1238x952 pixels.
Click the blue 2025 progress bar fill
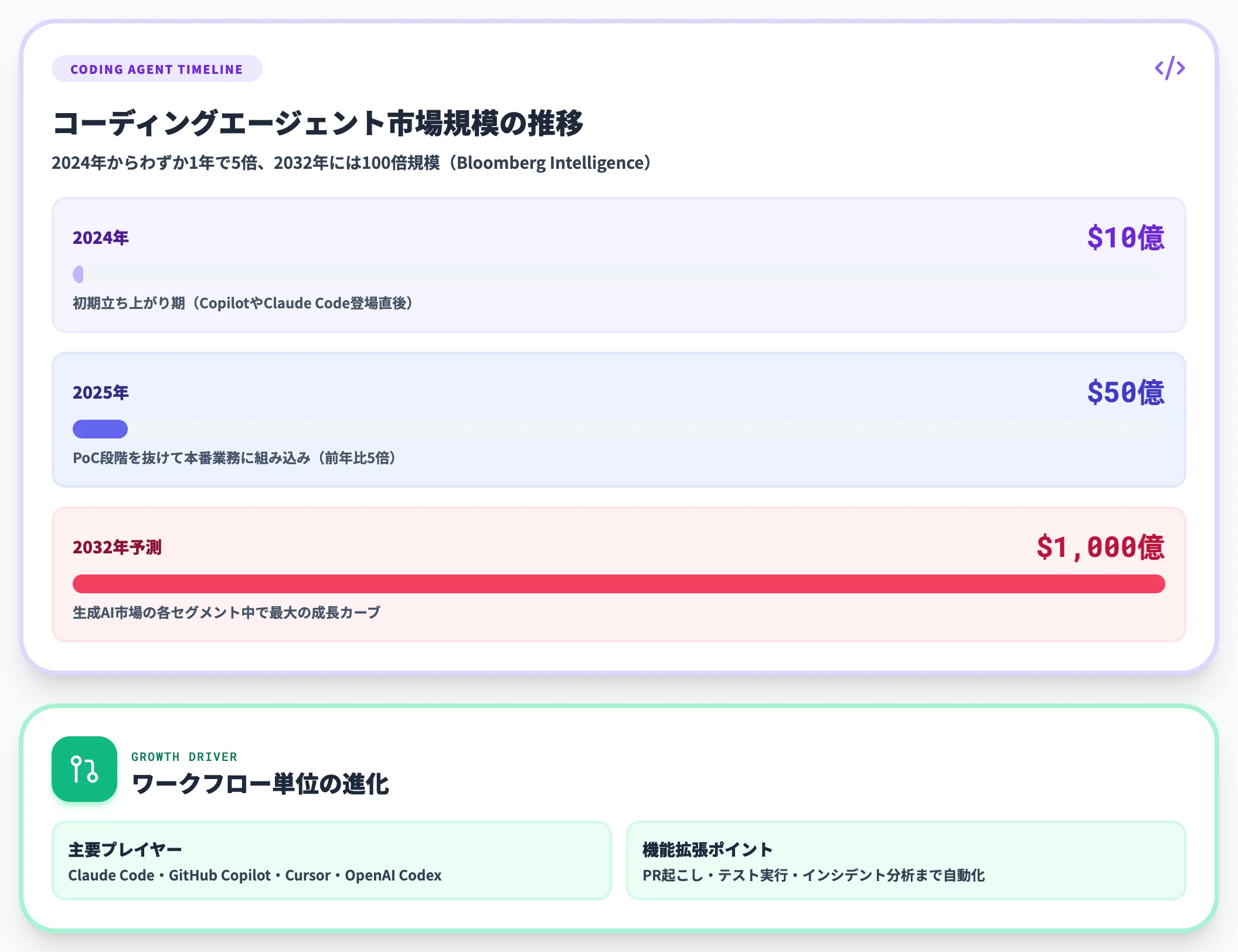(x=100, y=429)
